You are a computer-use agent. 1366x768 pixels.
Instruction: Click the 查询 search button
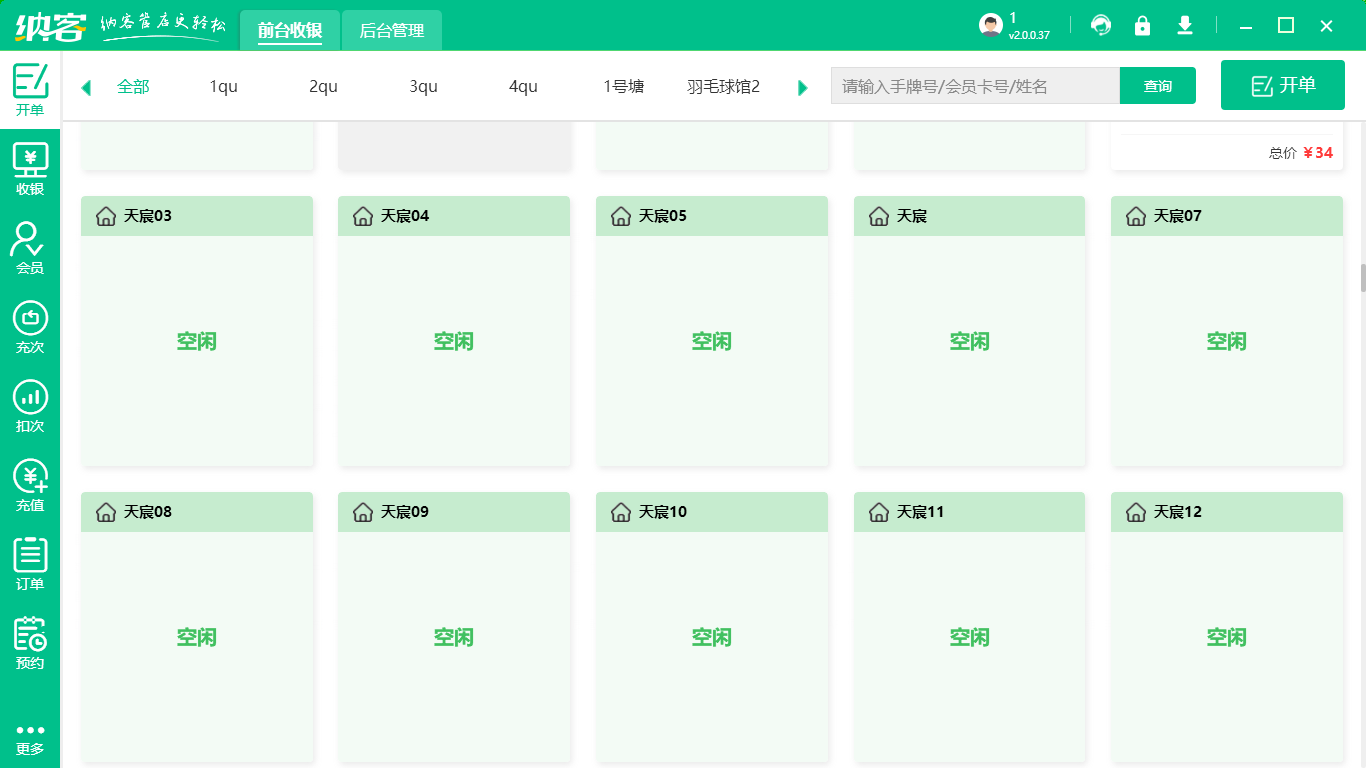pos(1158,86)
